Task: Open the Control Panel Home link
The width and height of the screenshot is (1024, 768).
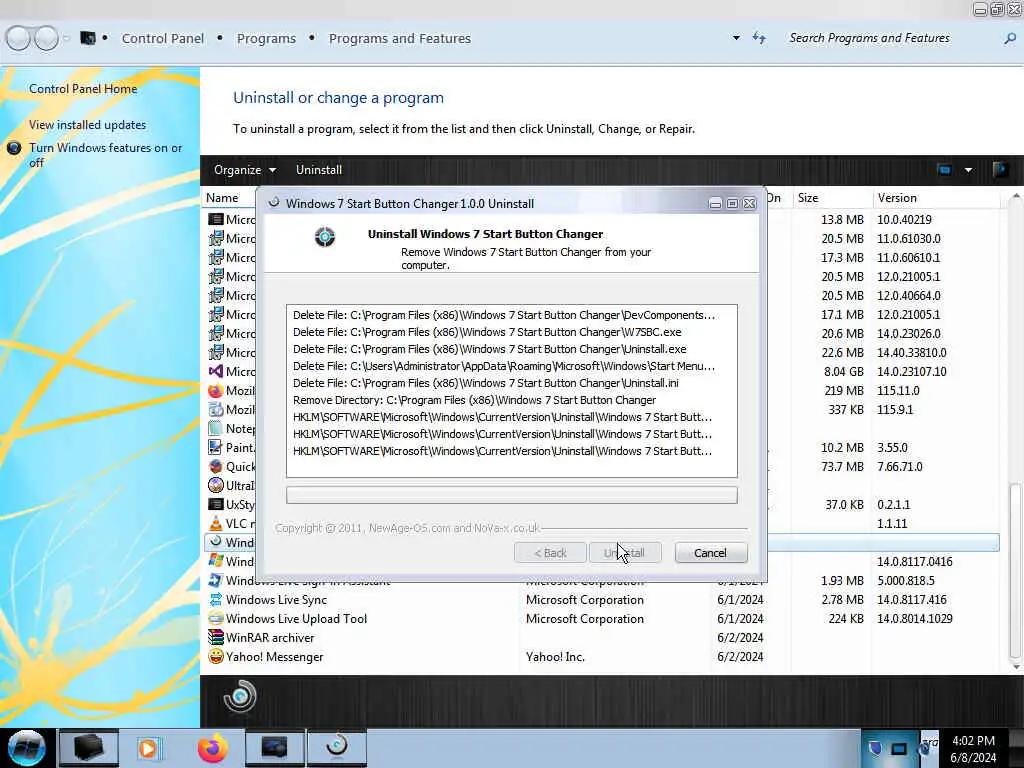Action: click(x=83, y=89)
